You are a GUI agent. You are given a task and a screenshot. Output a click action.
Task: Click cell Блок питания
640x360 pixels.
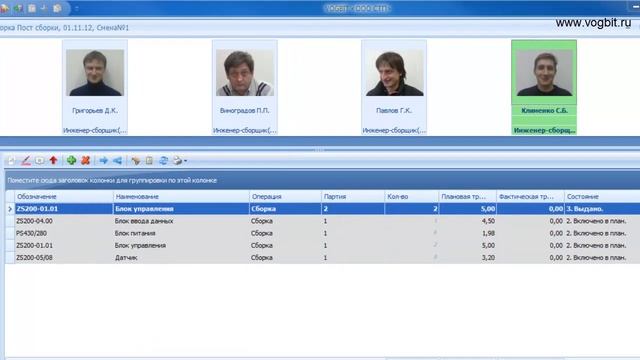pyautogui.click(x=181, y=233)
